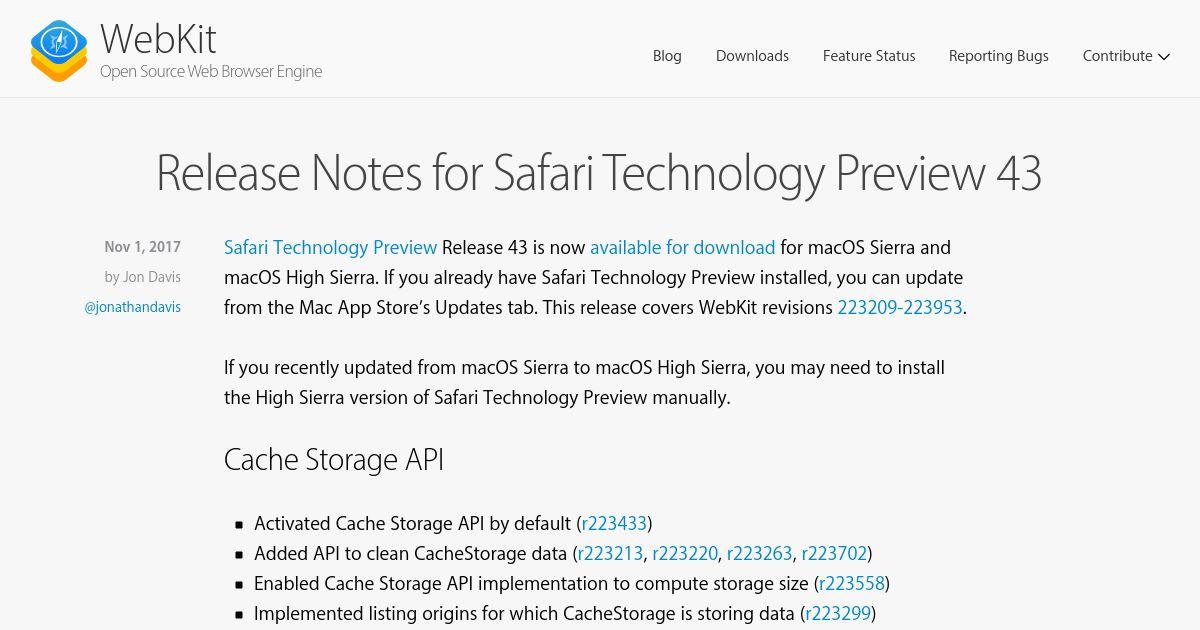View revision r223263

click(760, 553)
